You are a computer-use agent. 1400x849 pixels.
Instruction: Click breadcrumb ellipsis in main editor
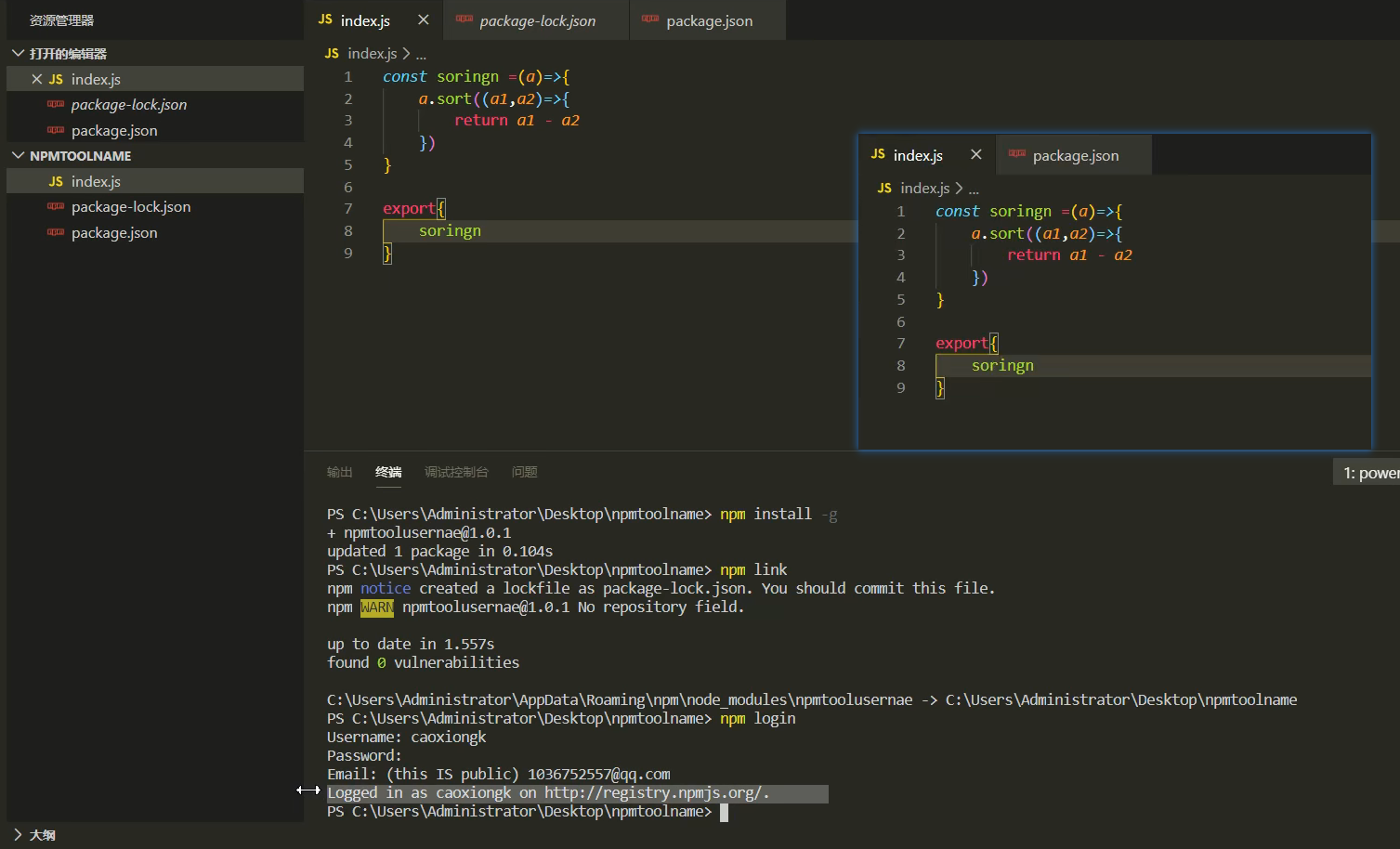pos(421,54)
